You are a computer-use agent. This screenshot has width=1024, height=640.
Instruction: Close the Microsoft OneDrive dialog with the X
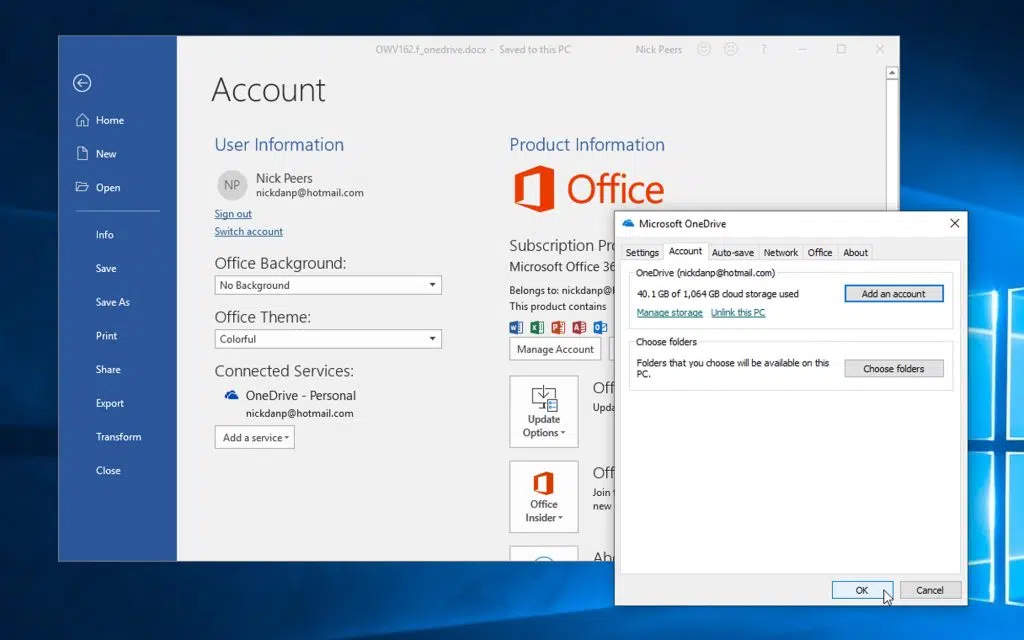954,223
